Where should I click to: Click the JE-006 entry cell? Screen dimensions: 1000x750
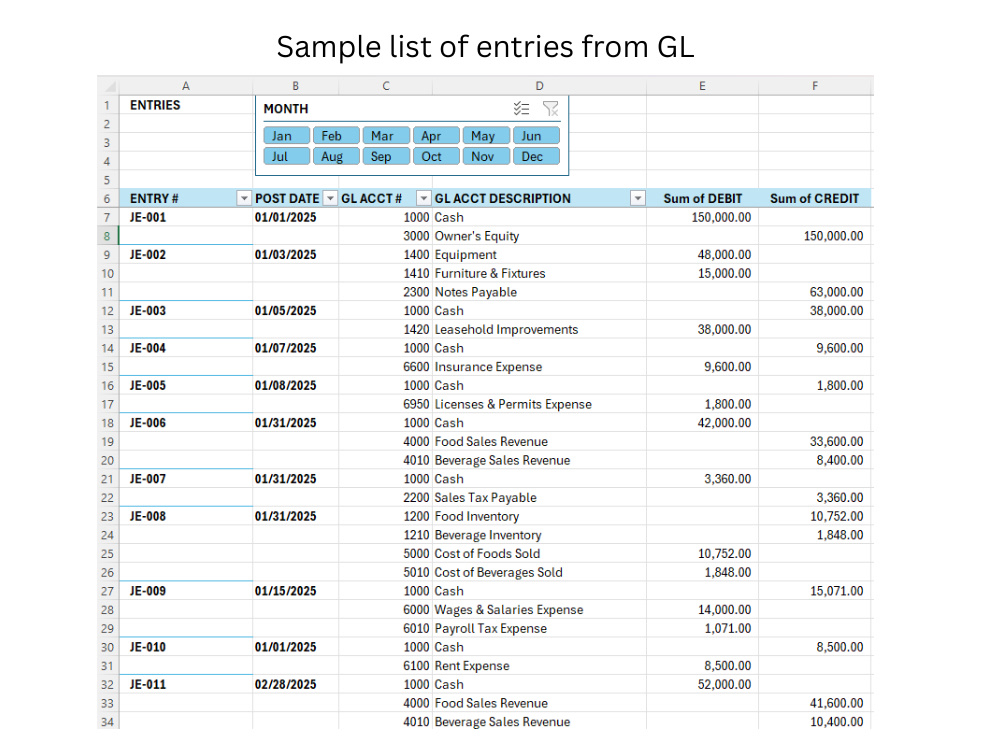point(186,423)
